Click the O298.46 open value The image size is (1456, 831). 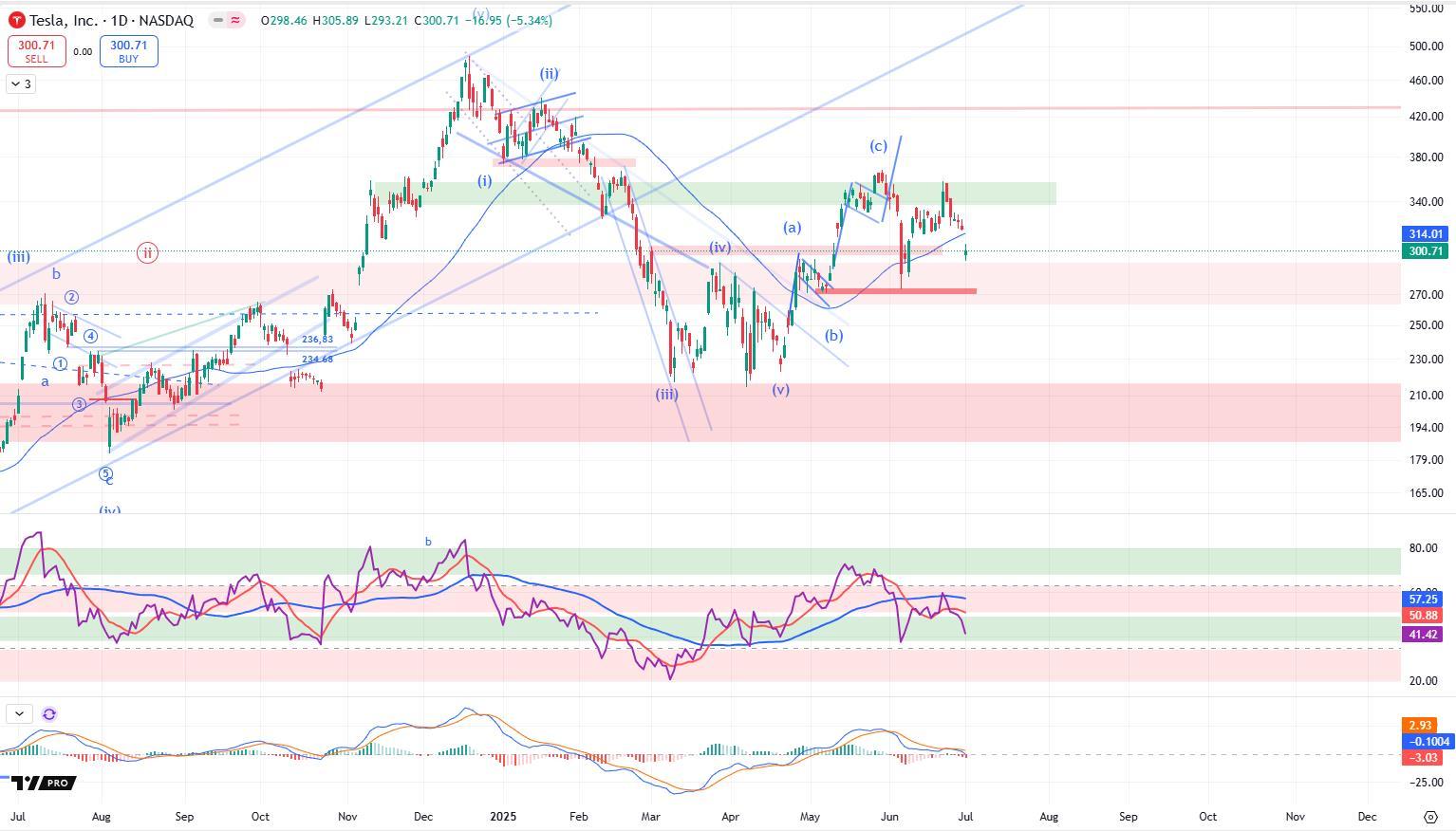click(x=285, y=20)
